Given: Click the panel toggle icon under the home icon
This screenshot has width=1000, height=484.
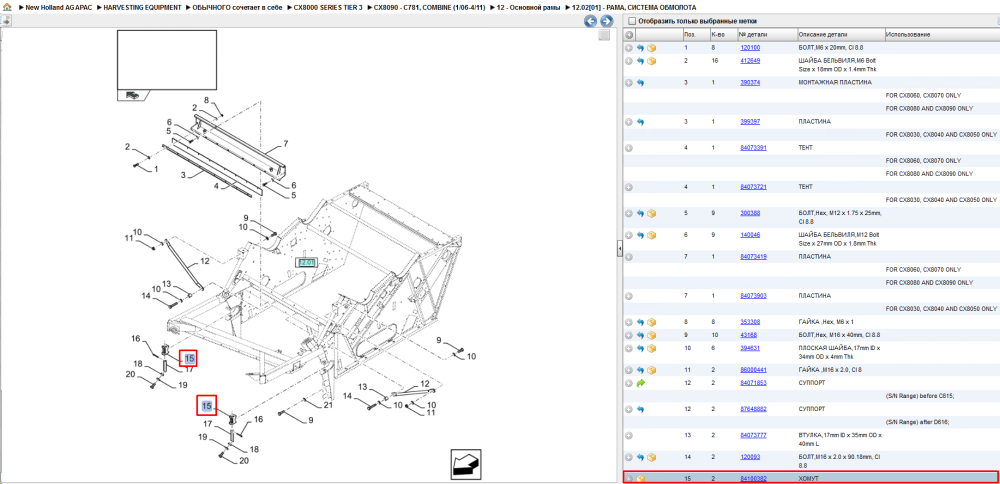Looking at the screenshot, I should tap(6, 20).
